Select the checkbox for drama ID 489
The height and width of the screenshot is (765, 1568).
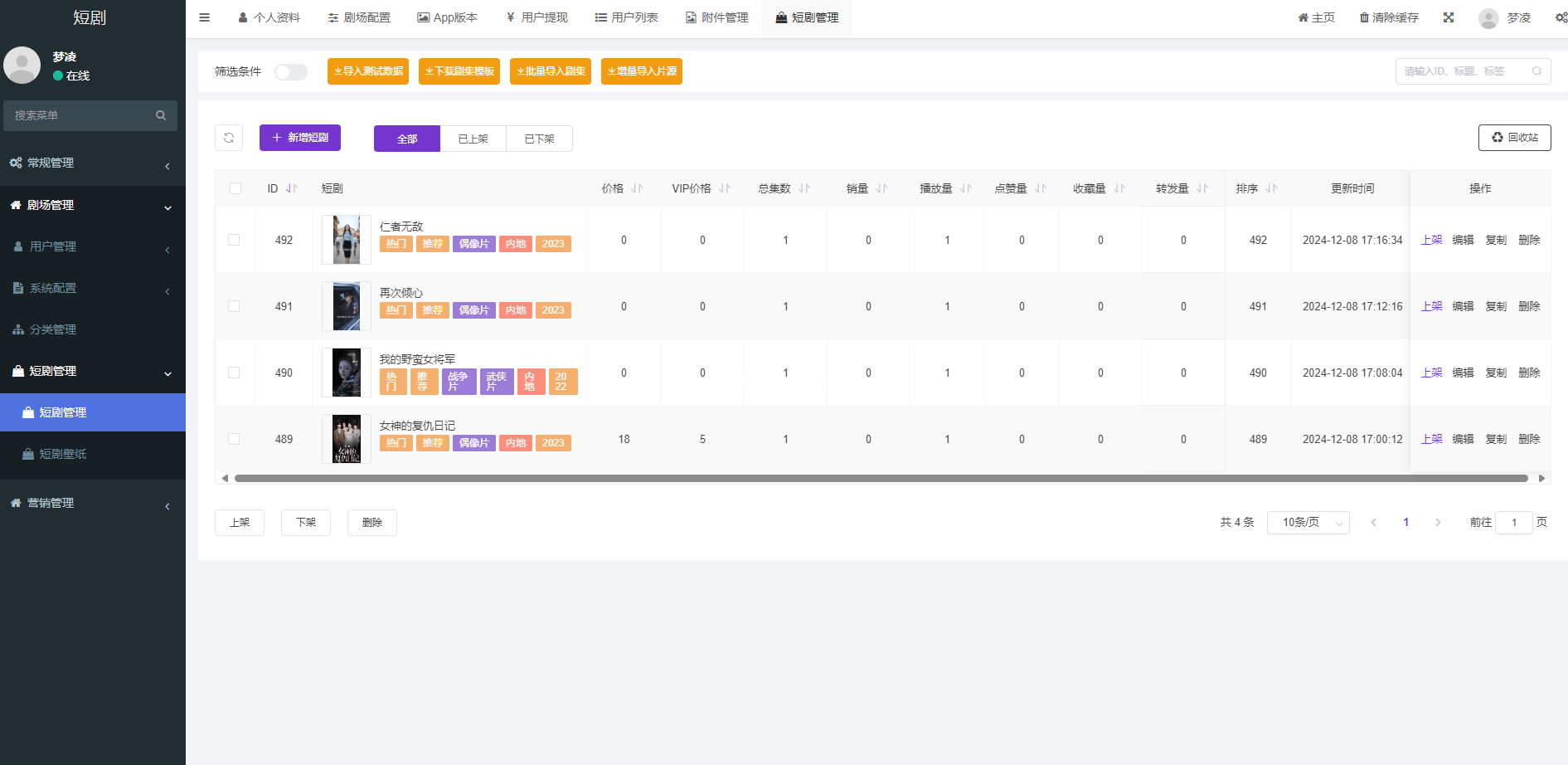click(x=234, y=439)
